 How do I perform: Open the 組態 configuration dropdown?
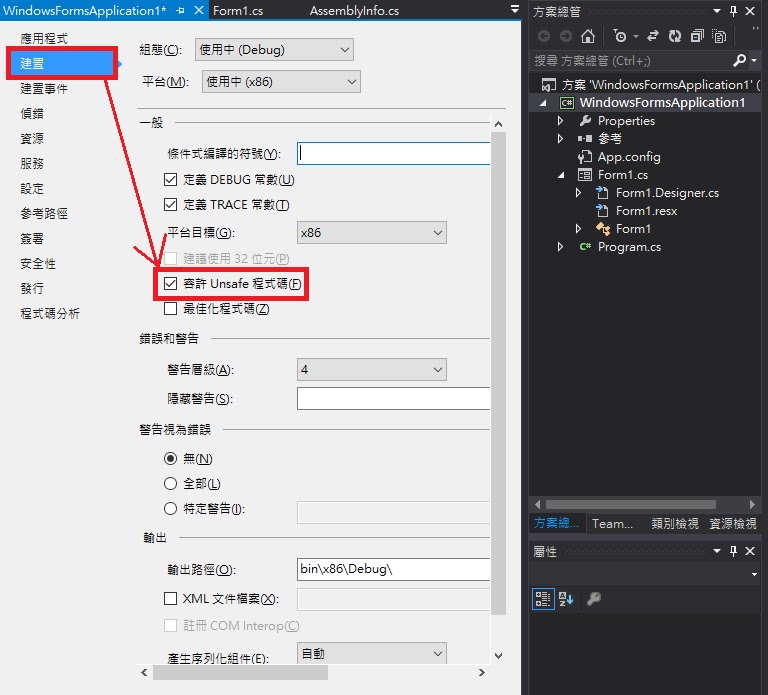click(x=274, y=49)
